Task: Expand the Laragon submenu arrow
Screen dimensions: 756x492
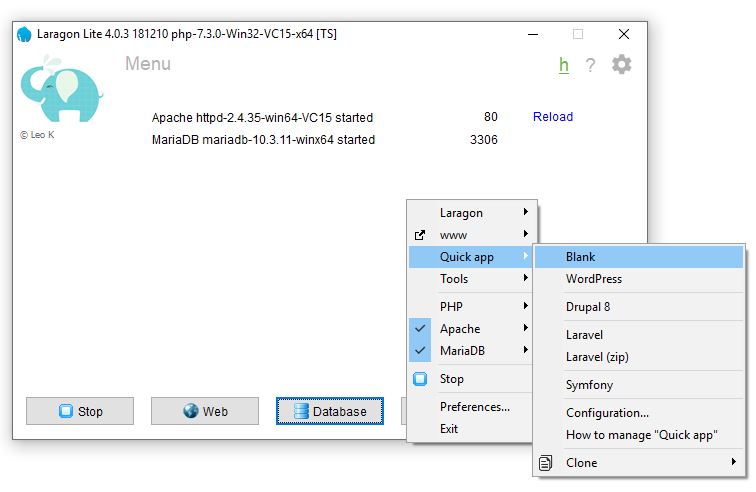Action: click(526, 212)
